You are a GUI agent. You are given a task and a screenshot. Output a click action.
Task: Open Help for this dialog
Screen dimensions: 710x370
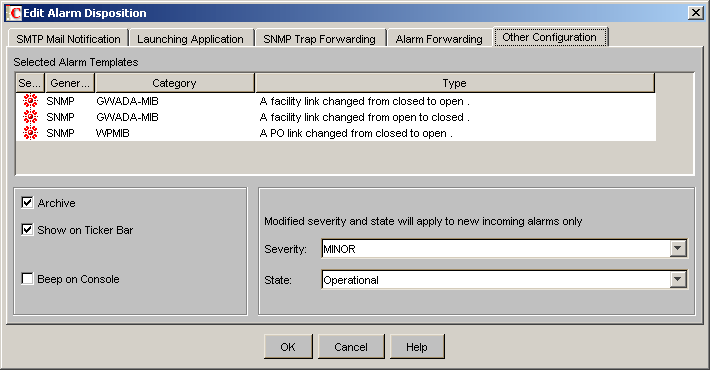417,347
